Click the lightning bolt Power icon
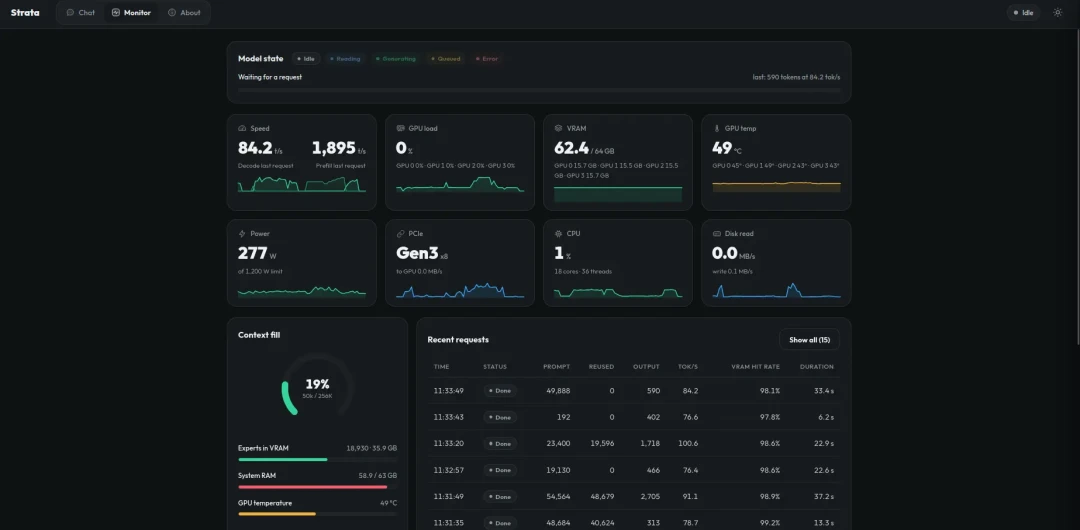Image resolution: width=1080 pixels, height=530 pixels. click(242, 234)
